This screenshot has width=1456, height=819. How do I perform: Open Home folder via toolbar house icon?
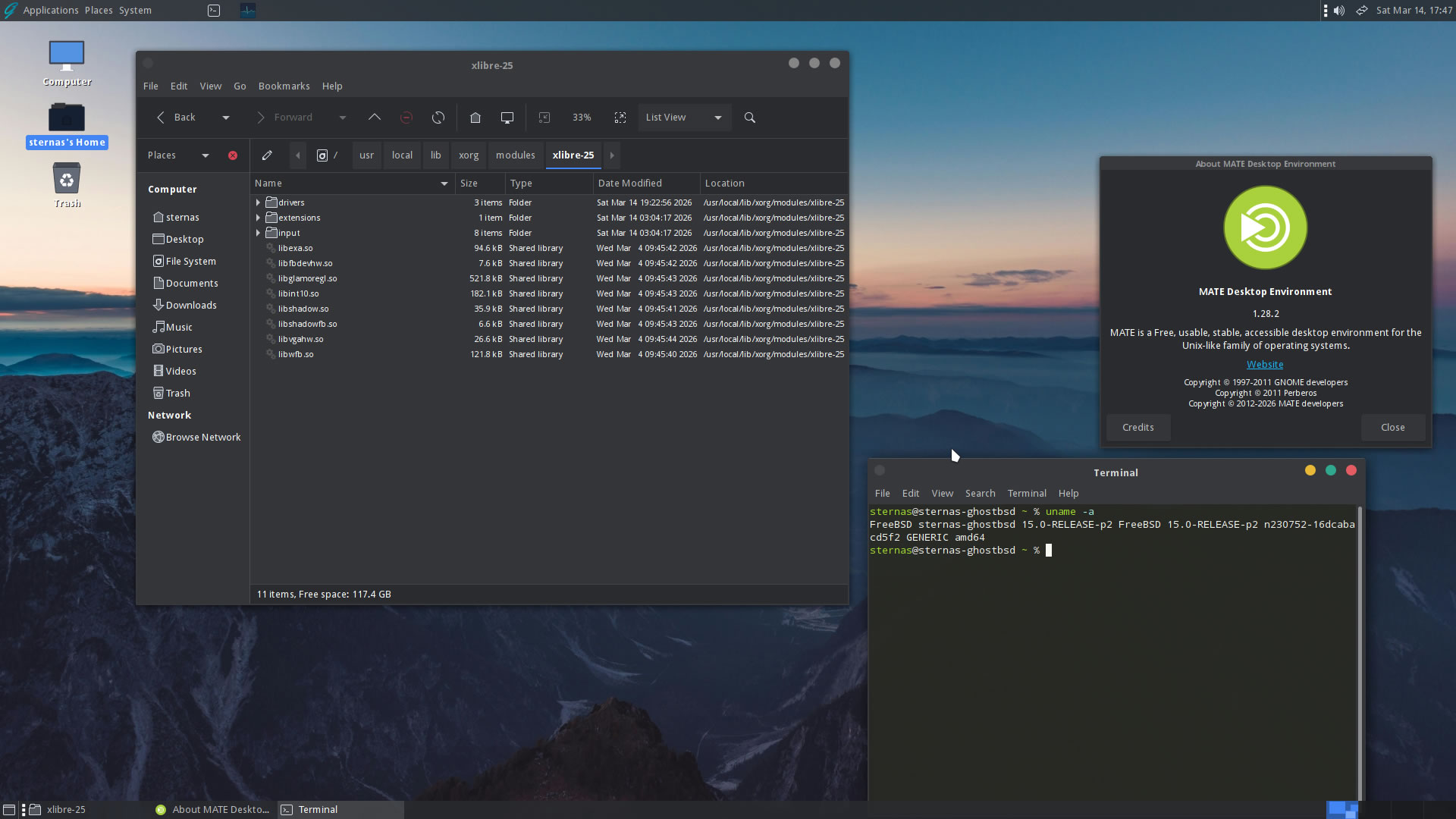click(x=475, y=118)
